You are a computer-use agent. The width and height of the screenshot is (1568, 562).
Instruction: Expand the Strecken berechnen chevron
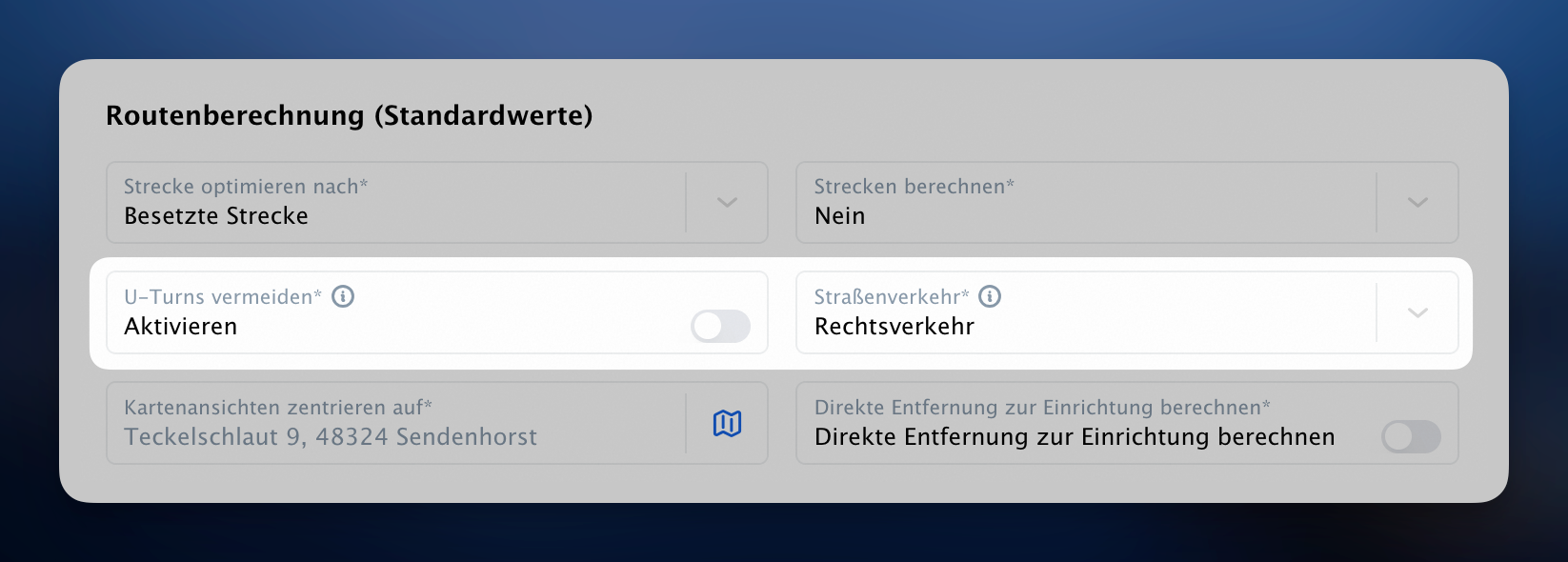1417,202
